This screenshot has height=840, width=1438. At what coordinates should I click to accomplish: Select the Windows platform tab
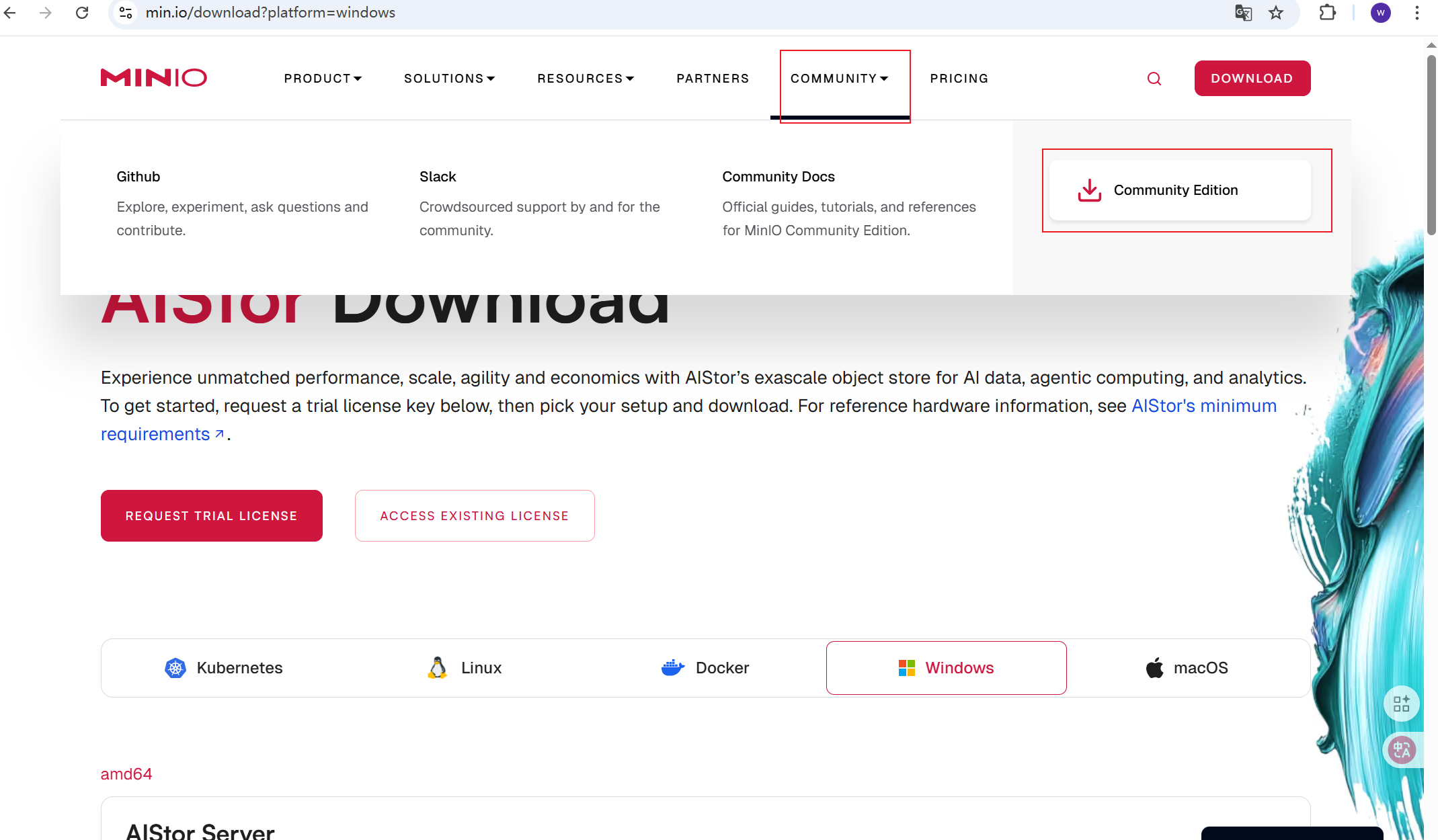tap(947, 668)
